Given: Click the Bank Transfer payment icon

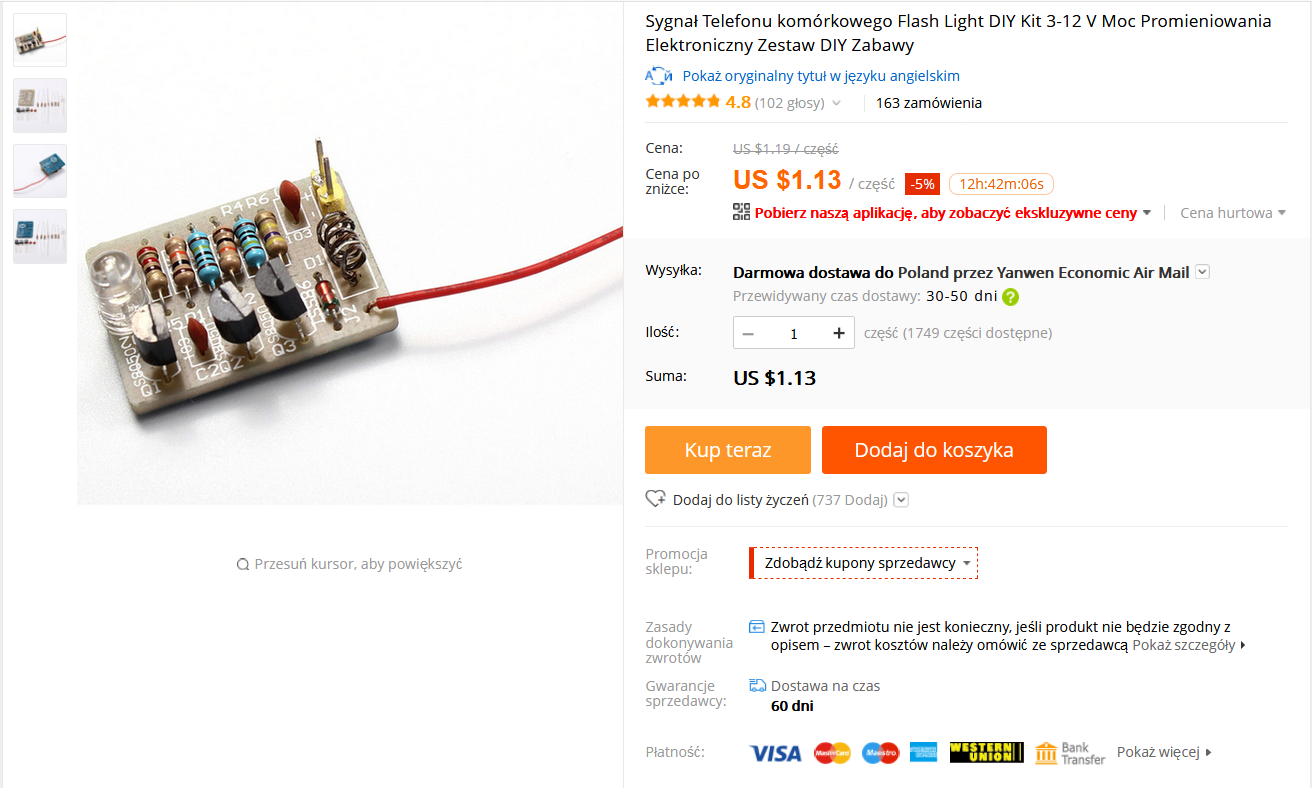Looking at the screenshot, I should tap(1070, 753).
